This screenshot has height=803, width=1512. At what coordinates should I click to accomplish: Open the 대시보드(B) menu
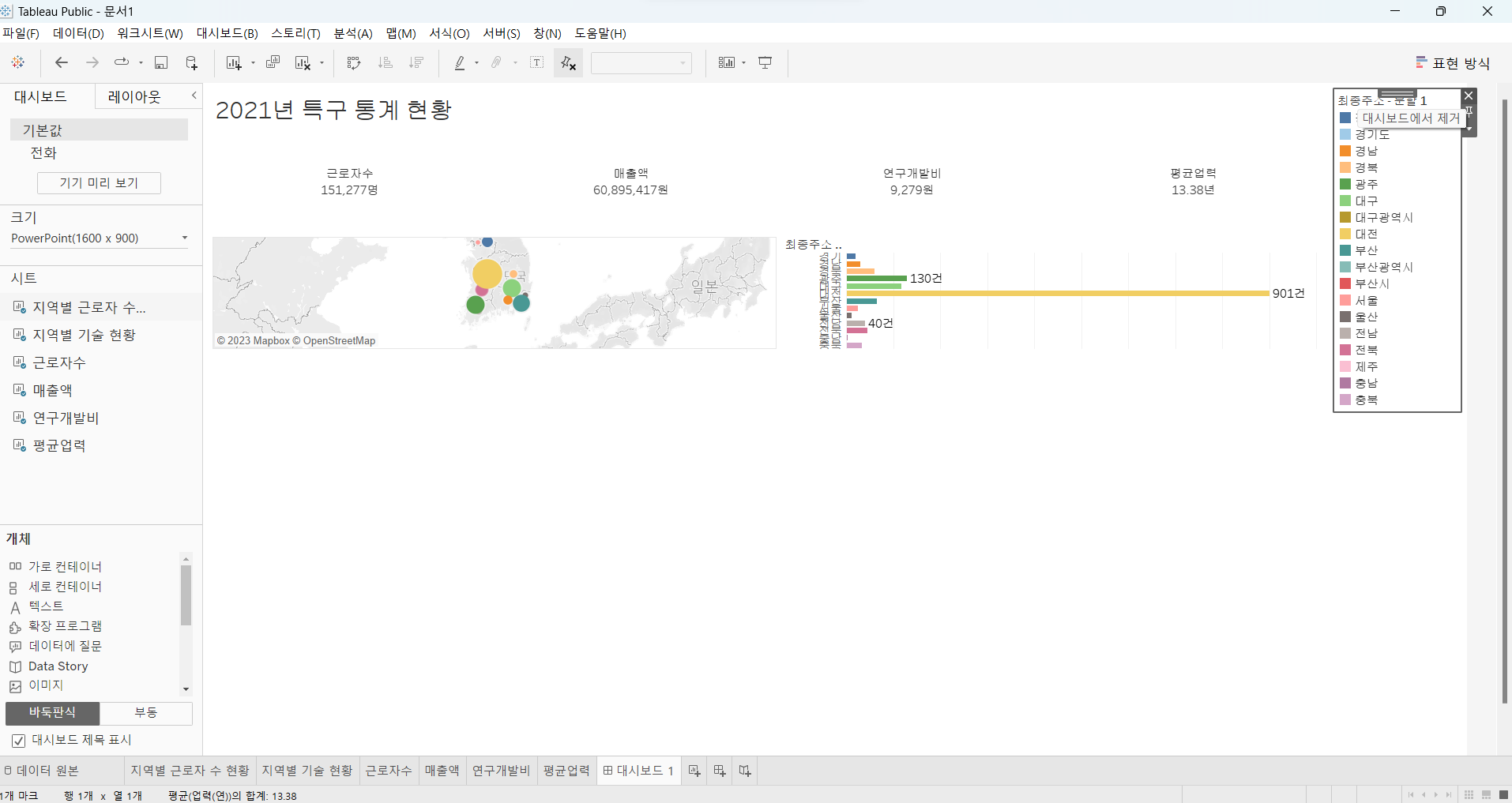click(228, 33)
